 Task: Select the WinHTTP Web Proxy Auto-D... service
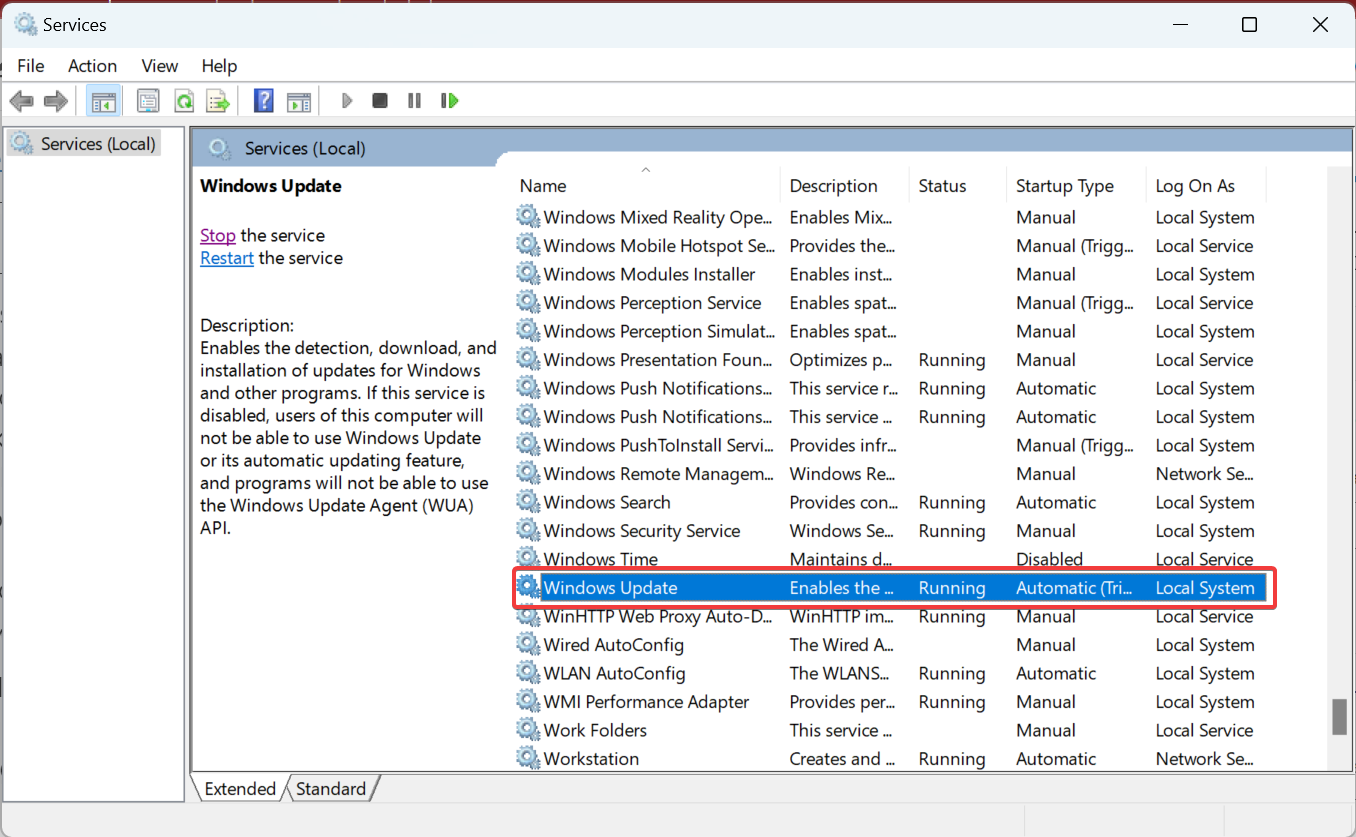tap(658, 617)
